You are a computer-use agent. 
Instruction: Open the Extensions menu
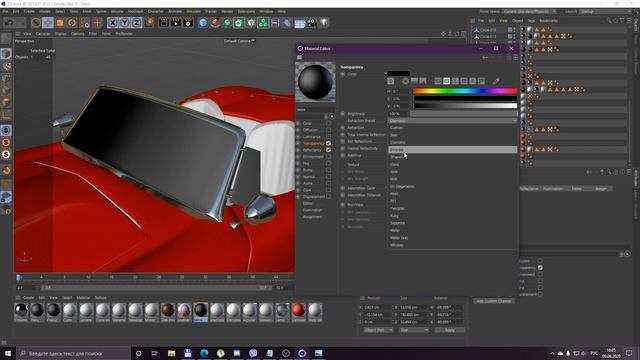[x=246, y=11]
